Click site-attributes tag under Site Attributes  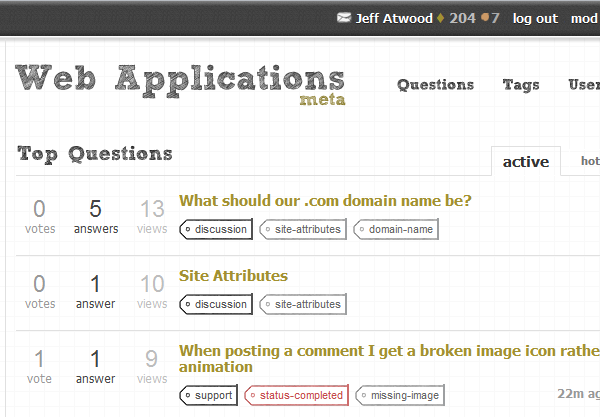[303, 304]
